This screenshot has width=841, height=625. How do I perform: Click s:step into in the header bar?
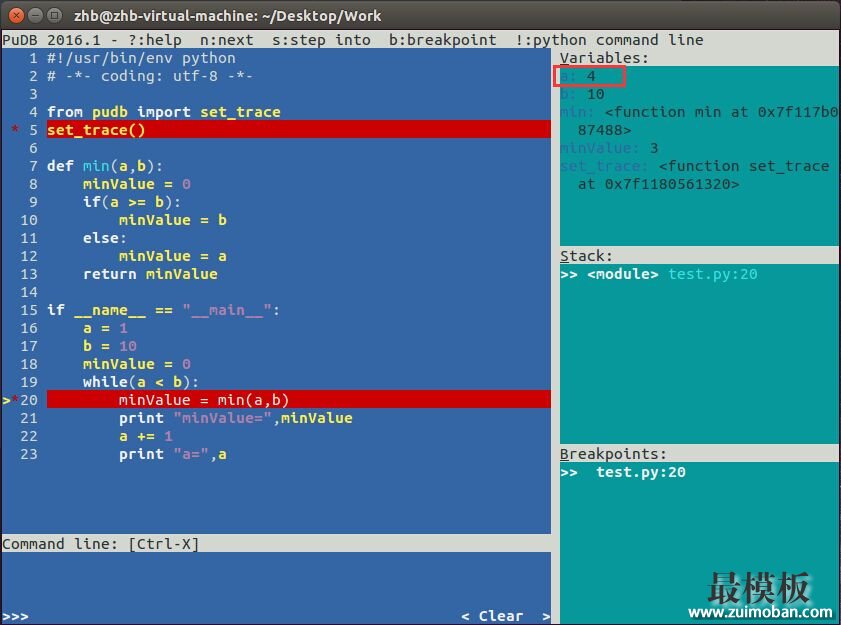coord(321,40)
